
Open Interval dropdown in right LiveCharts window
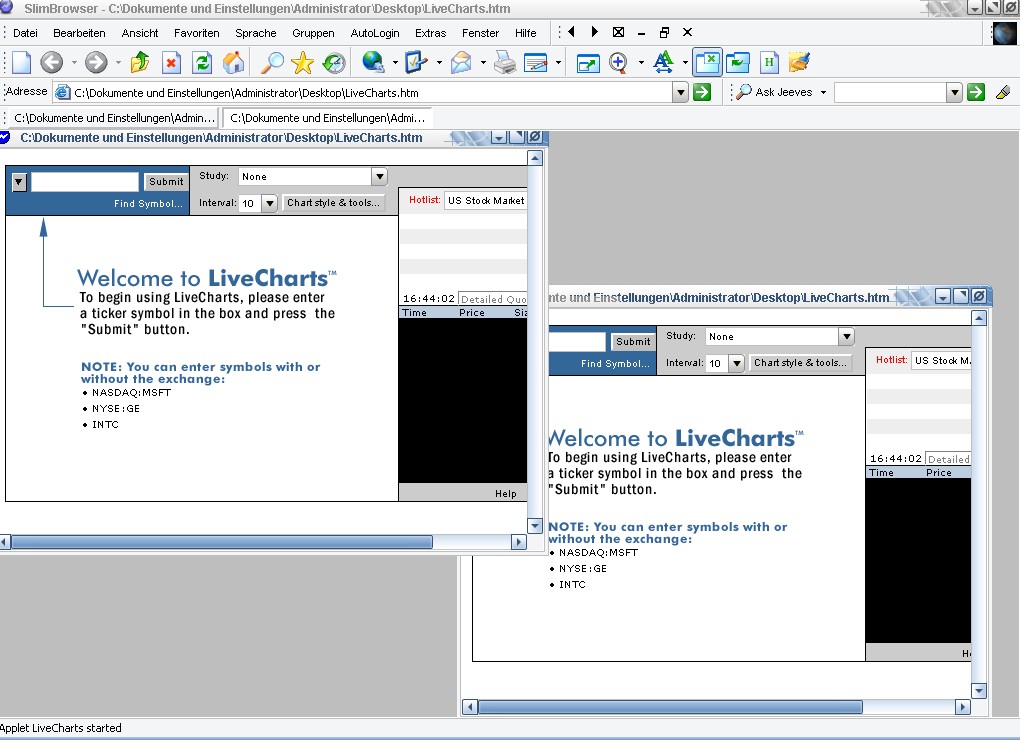pos(736,363)
